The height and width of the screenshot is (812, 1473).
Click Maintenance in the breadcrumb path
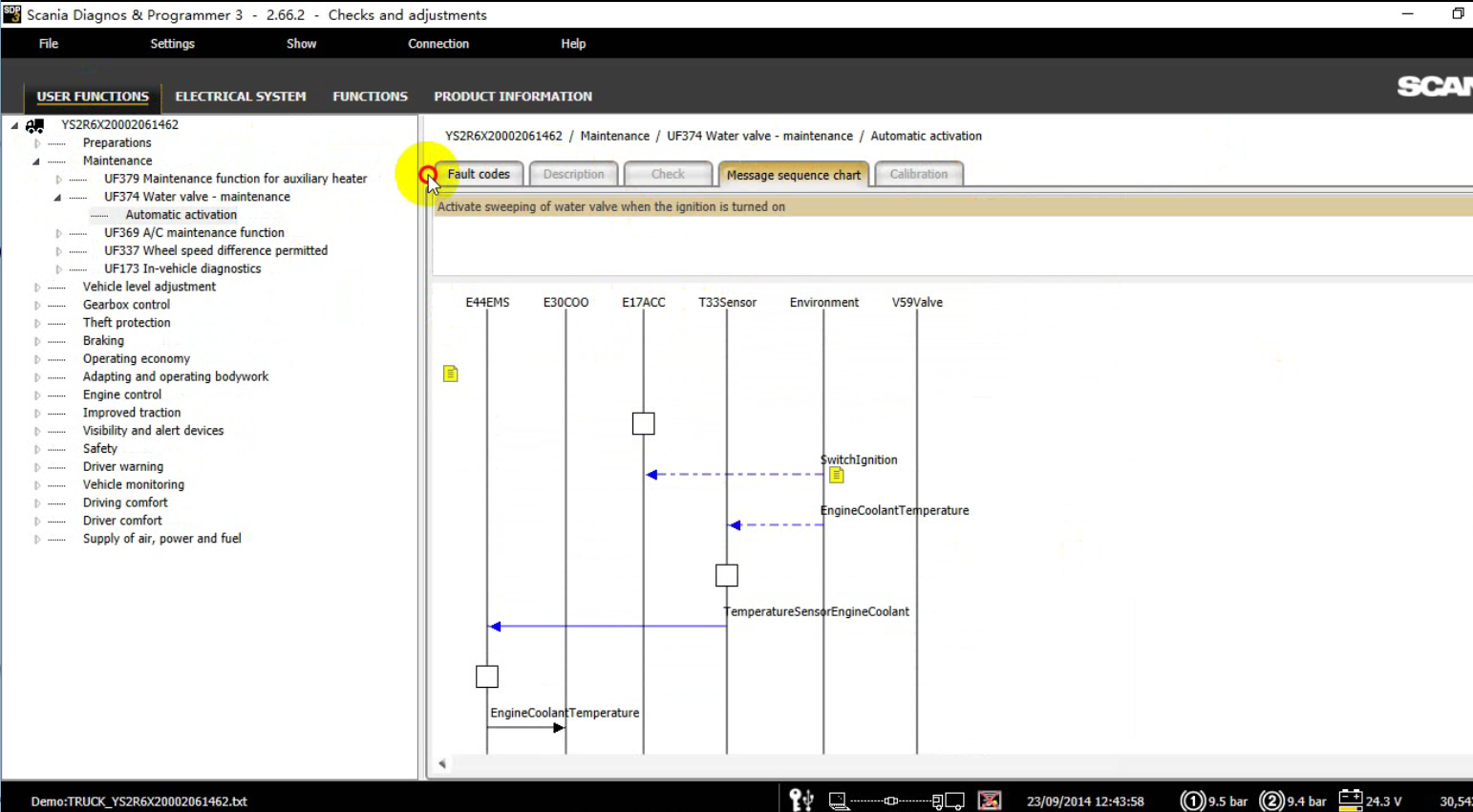coord(615,137)
